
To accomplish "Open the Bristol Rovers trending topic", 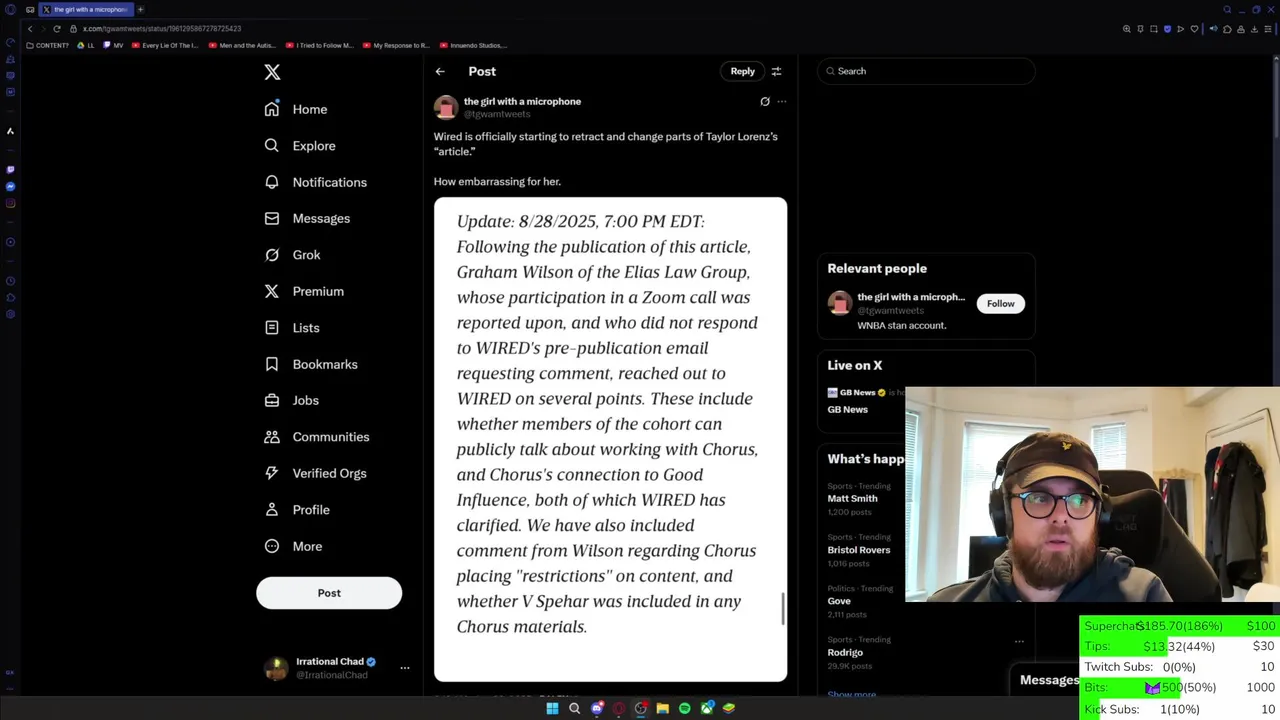I will [858, 550].
